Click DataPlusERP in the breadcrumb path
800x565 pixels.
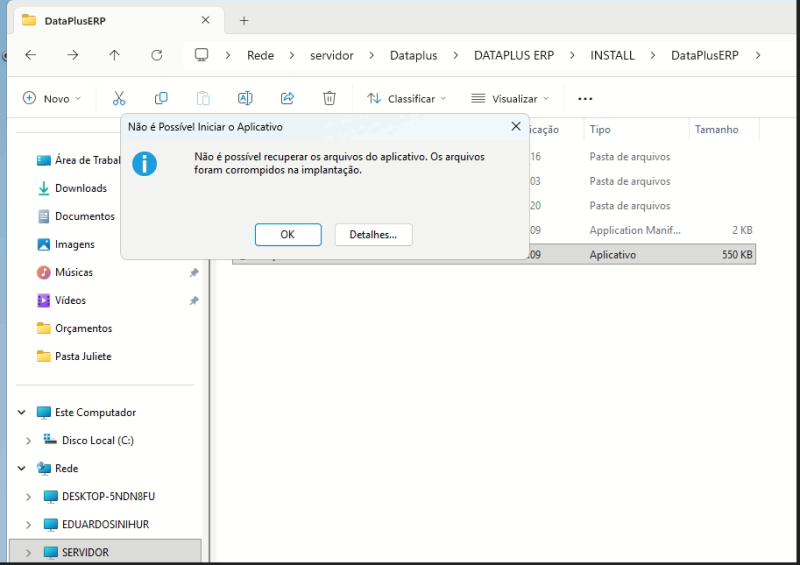coord(705,55)
